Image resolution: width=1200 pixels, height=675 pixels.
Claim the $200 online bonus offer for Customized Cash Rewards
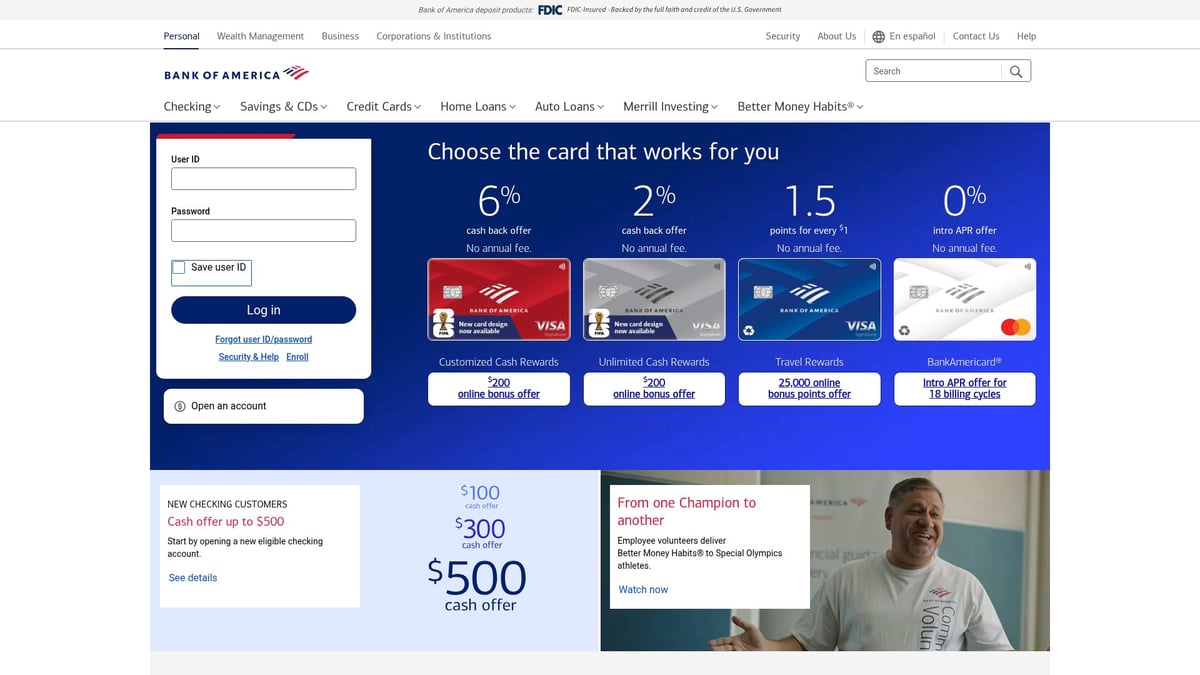[x=498, y=388]
